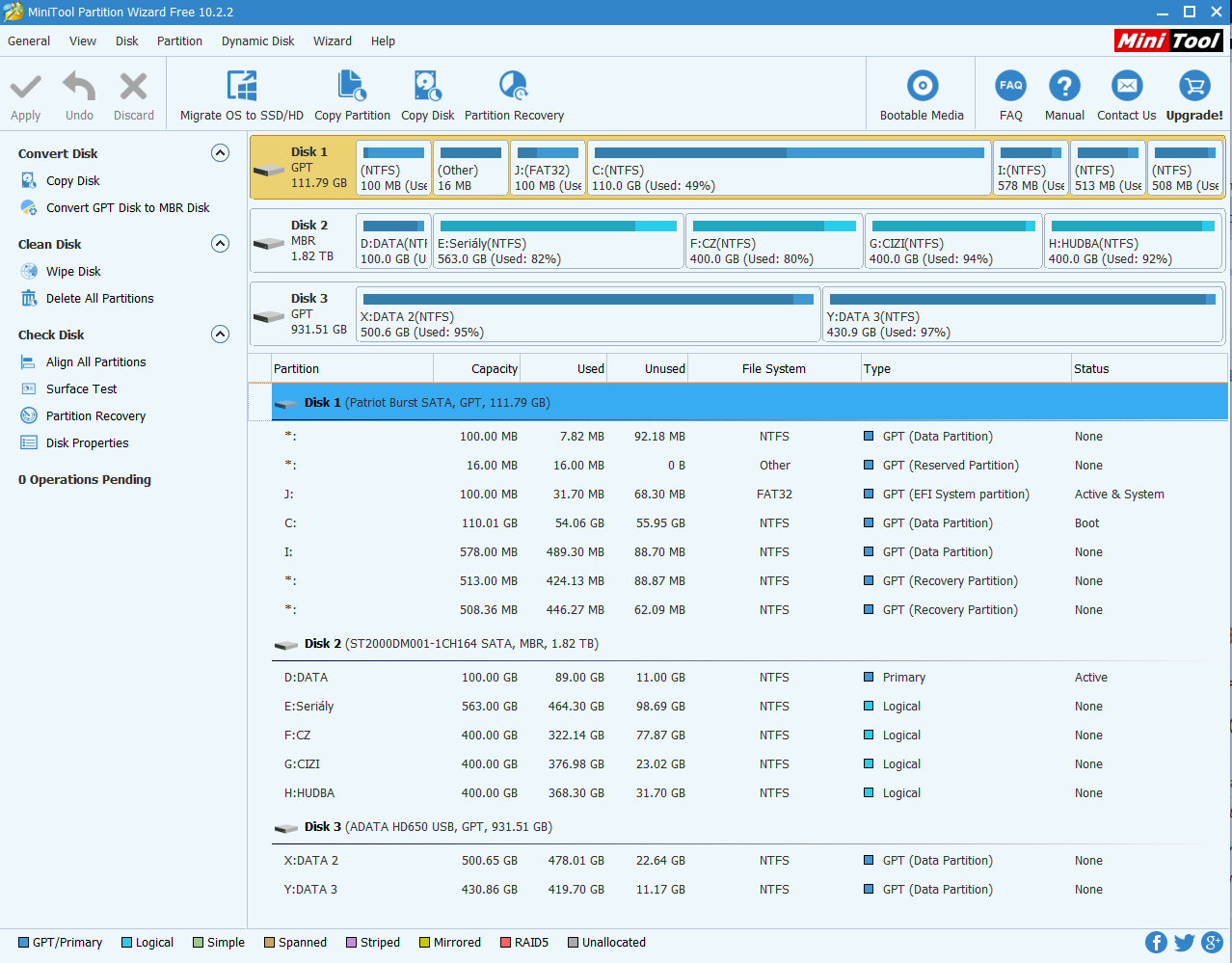Collapse the Clean Disk section

220,244
